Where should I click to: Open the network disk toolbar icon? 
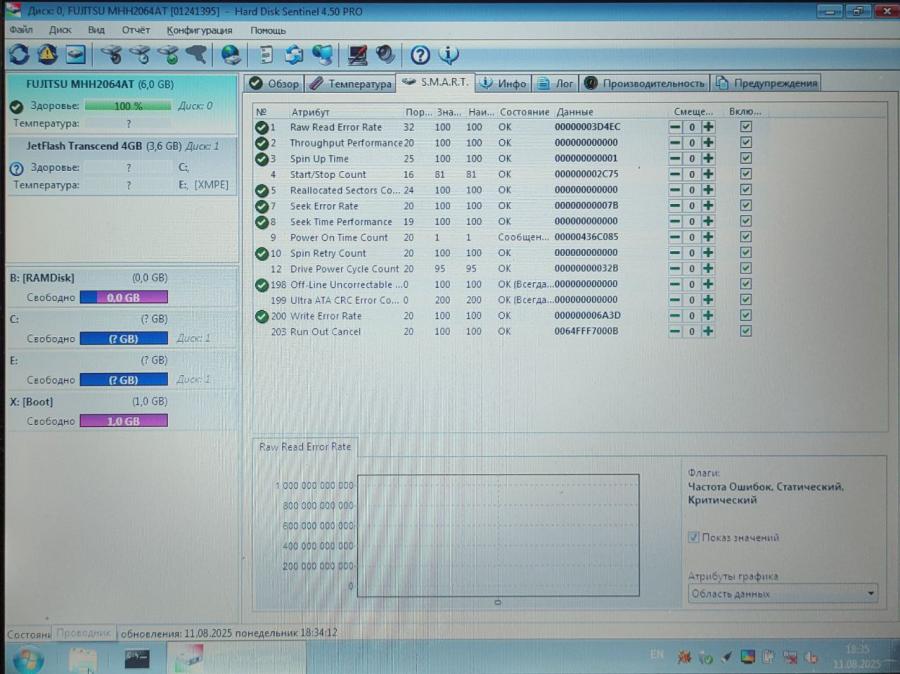click(230, 55)
